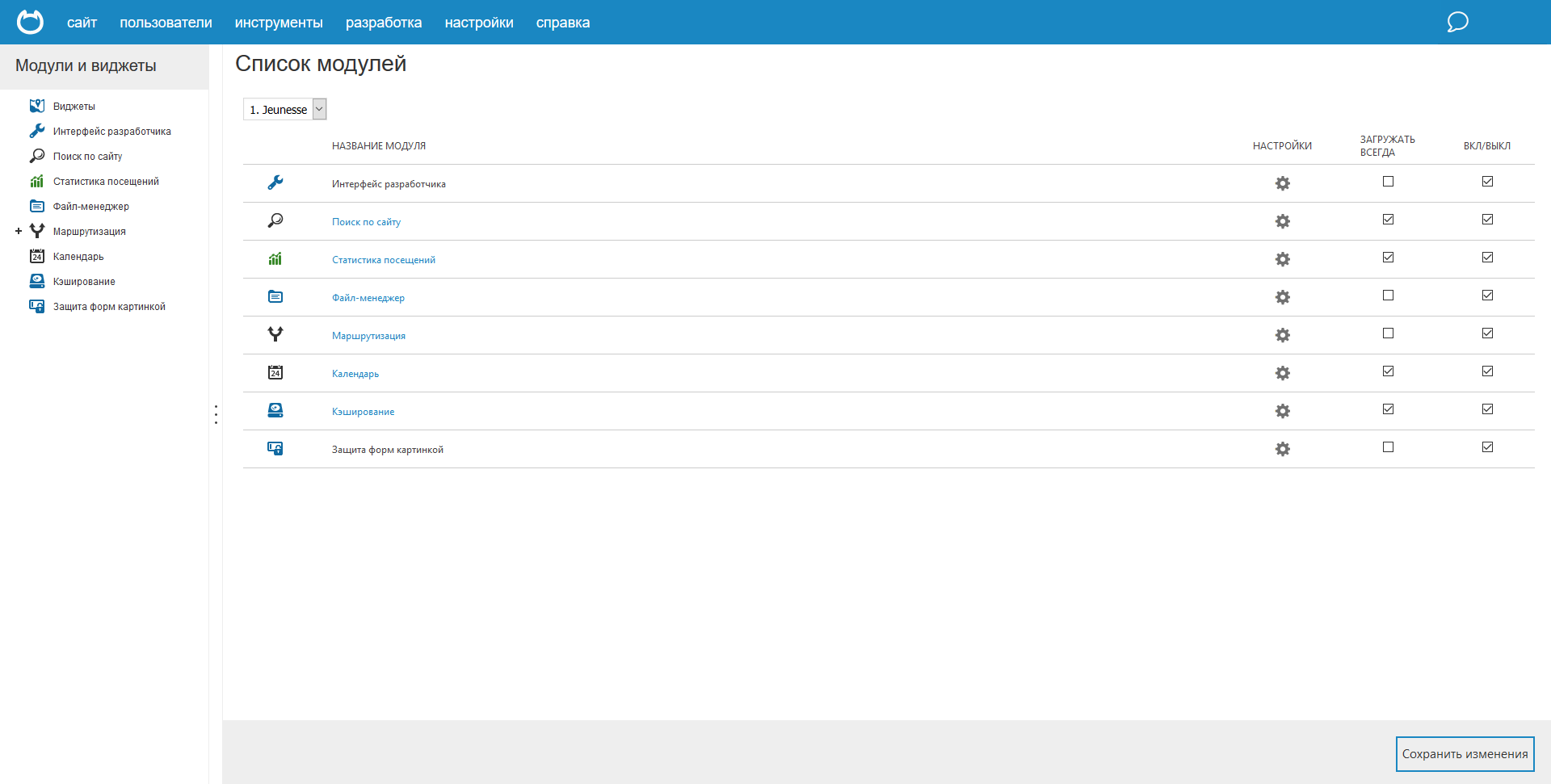Click the disk icon in the Кэширование table row

[x=275, y=410]
